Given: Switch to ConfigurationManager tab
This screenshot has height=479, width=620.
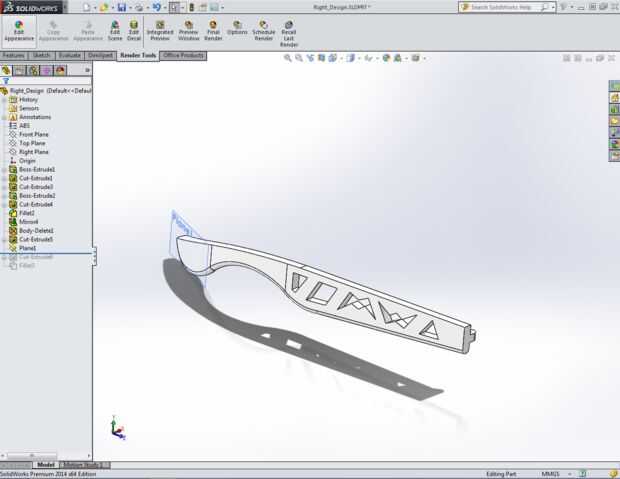Looking at the screenshot, I should coord(33,71).
